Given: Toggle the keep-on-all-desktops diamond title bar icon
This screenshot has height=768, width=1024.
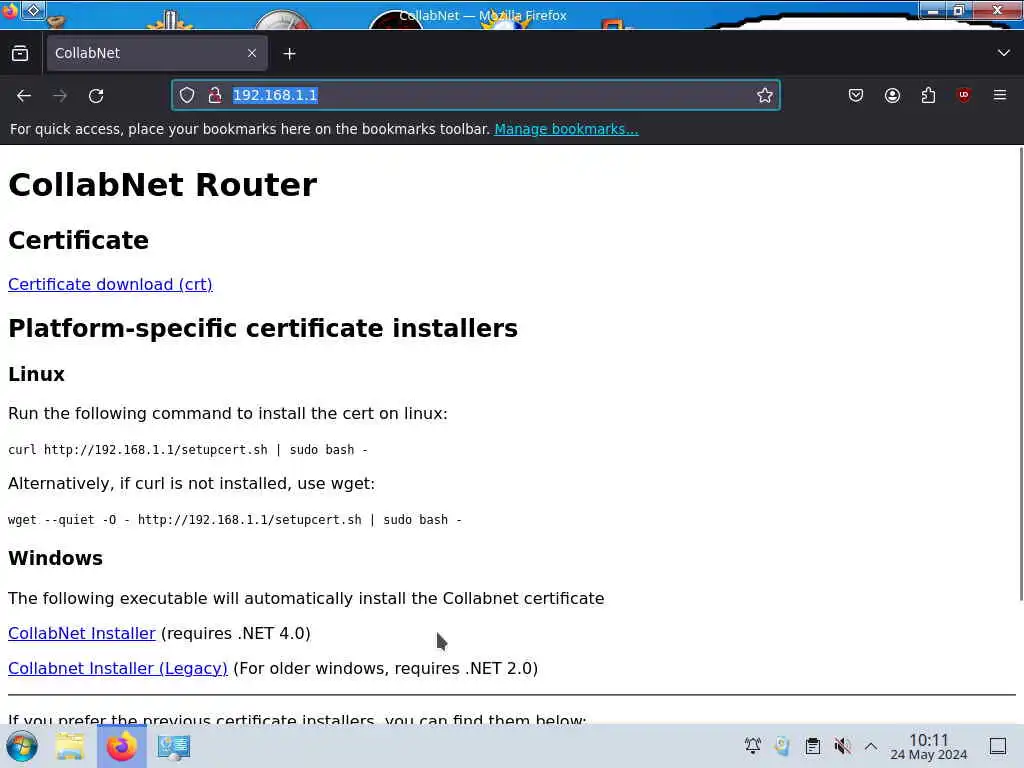Looking at the screenshot, I should point(33,11).
